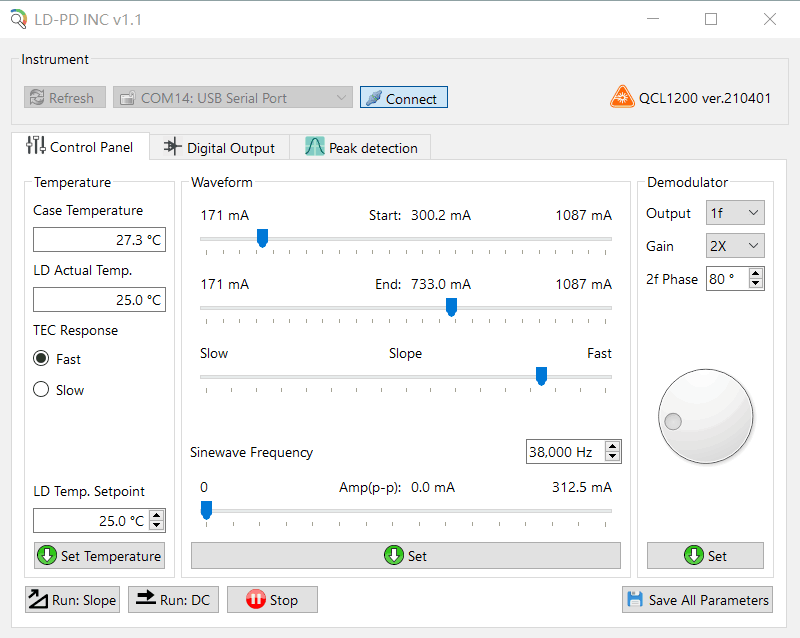Expand the demodulator Output 1f dropdown
This screenshot has width=800, height=638.
(735, 213)
